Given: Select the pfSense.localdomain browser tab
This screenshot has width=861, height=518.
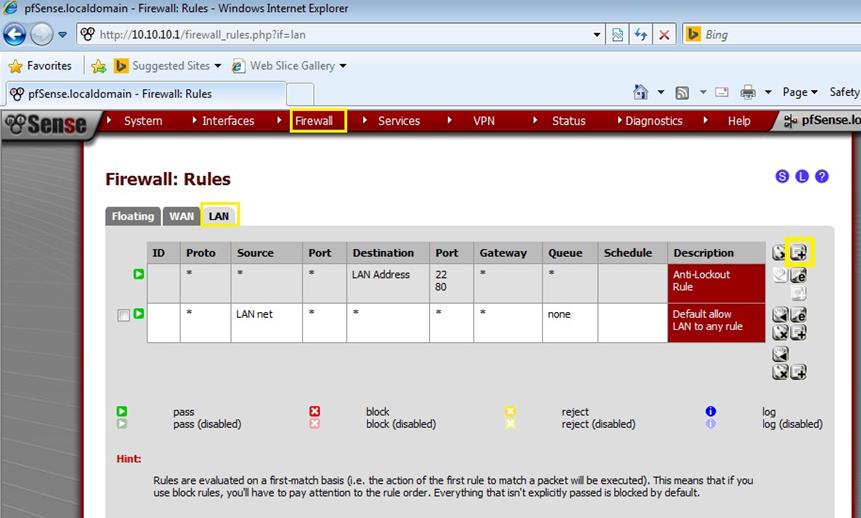Looking at the screenshot, I should coord(146,94).
